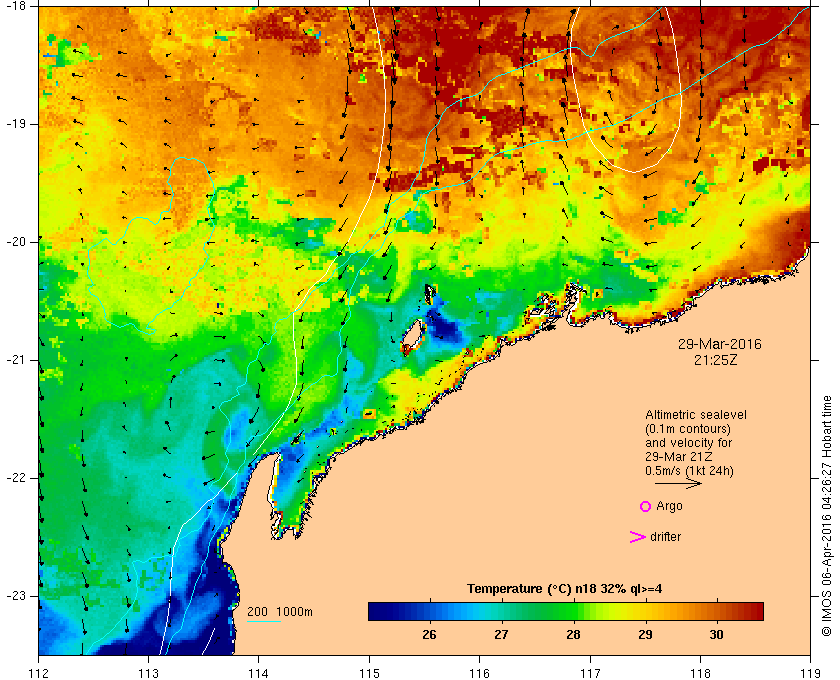Click the 'Altimetric sealevel' legend line
Image resolution: width=840 pixels, height=680 pixels.
tap(695, 415)
